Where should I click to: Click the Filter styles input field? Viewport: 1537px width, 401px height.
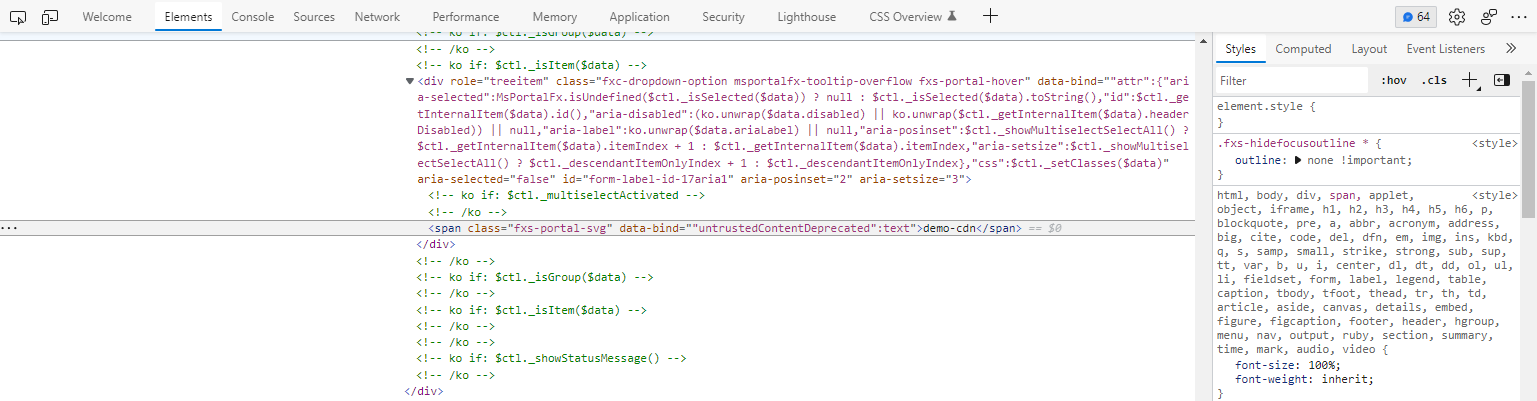(x=1291, y=80)
